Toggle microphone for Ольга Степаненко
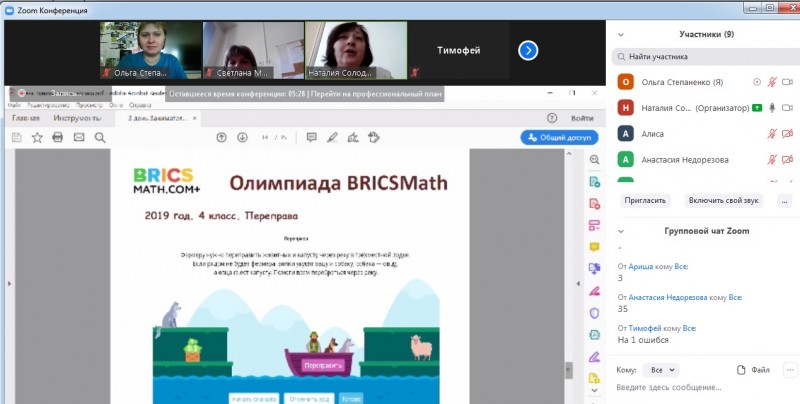 click(771, 82)
